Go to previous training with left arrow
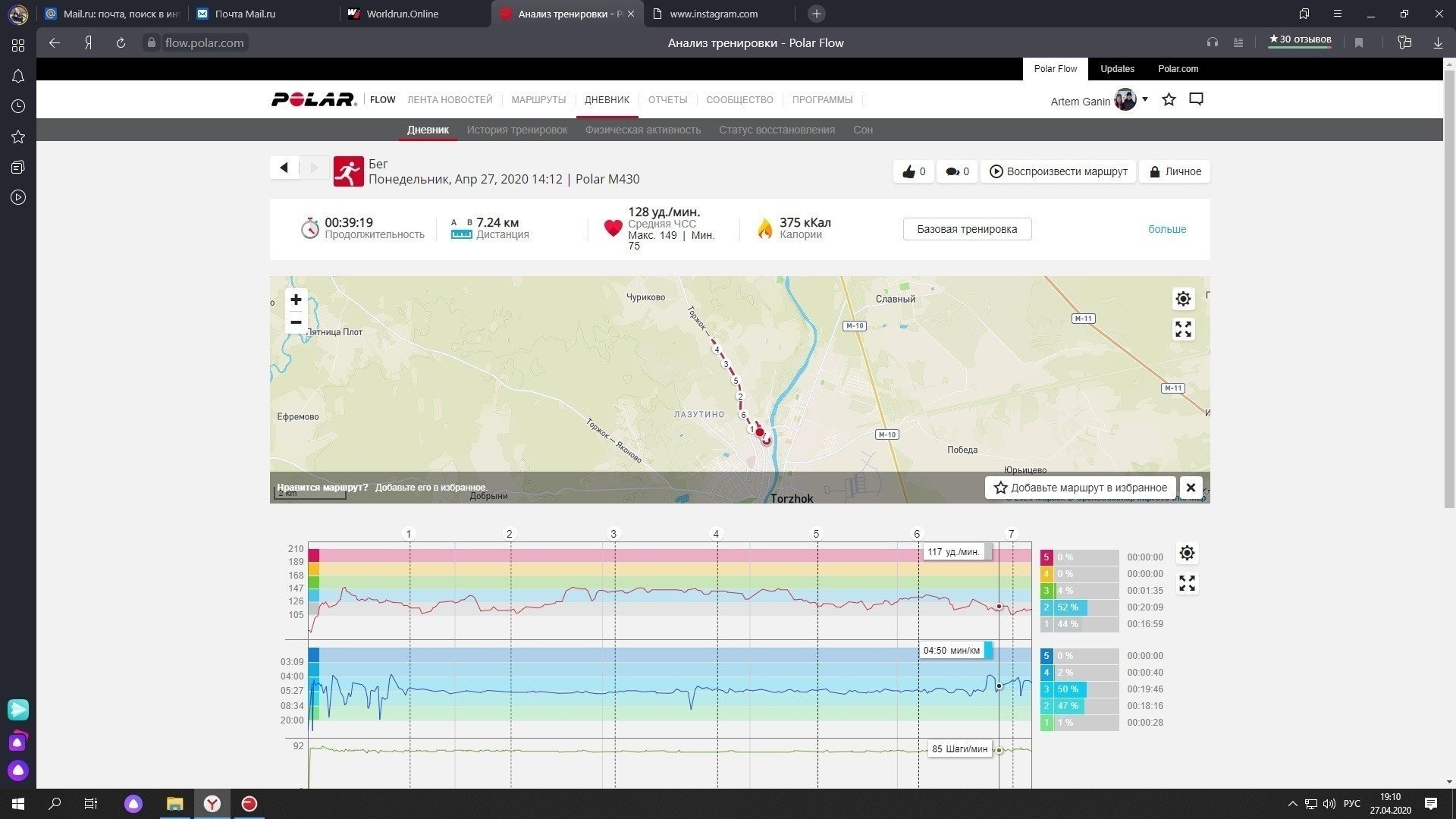The width and height of the screenshot is (1456, 819). pos(284,168)
